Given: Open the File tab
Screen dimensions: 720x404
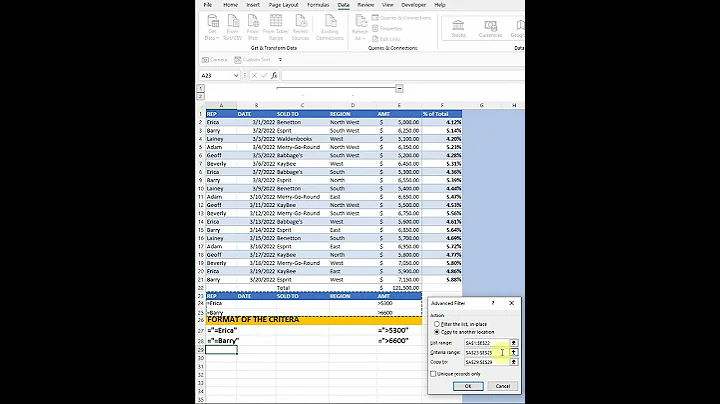Looking at the screenshot, I should [x=208, y=5].
